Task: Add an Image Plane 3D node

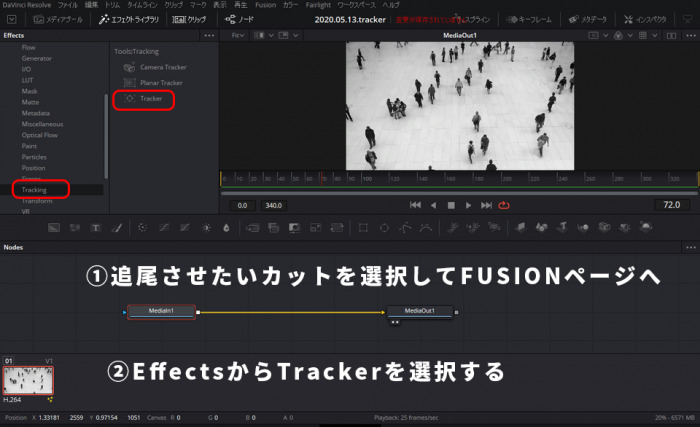Action: pyautogui.click(x=520, y=227)
